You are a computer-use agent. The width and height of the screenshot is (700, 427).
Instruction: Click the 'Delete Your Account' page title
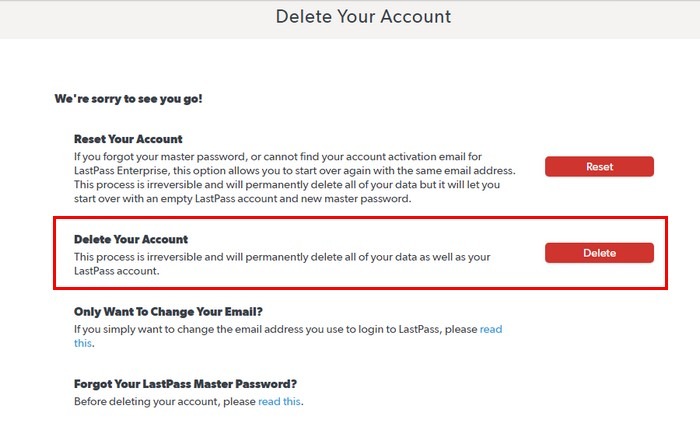(349, 17)
